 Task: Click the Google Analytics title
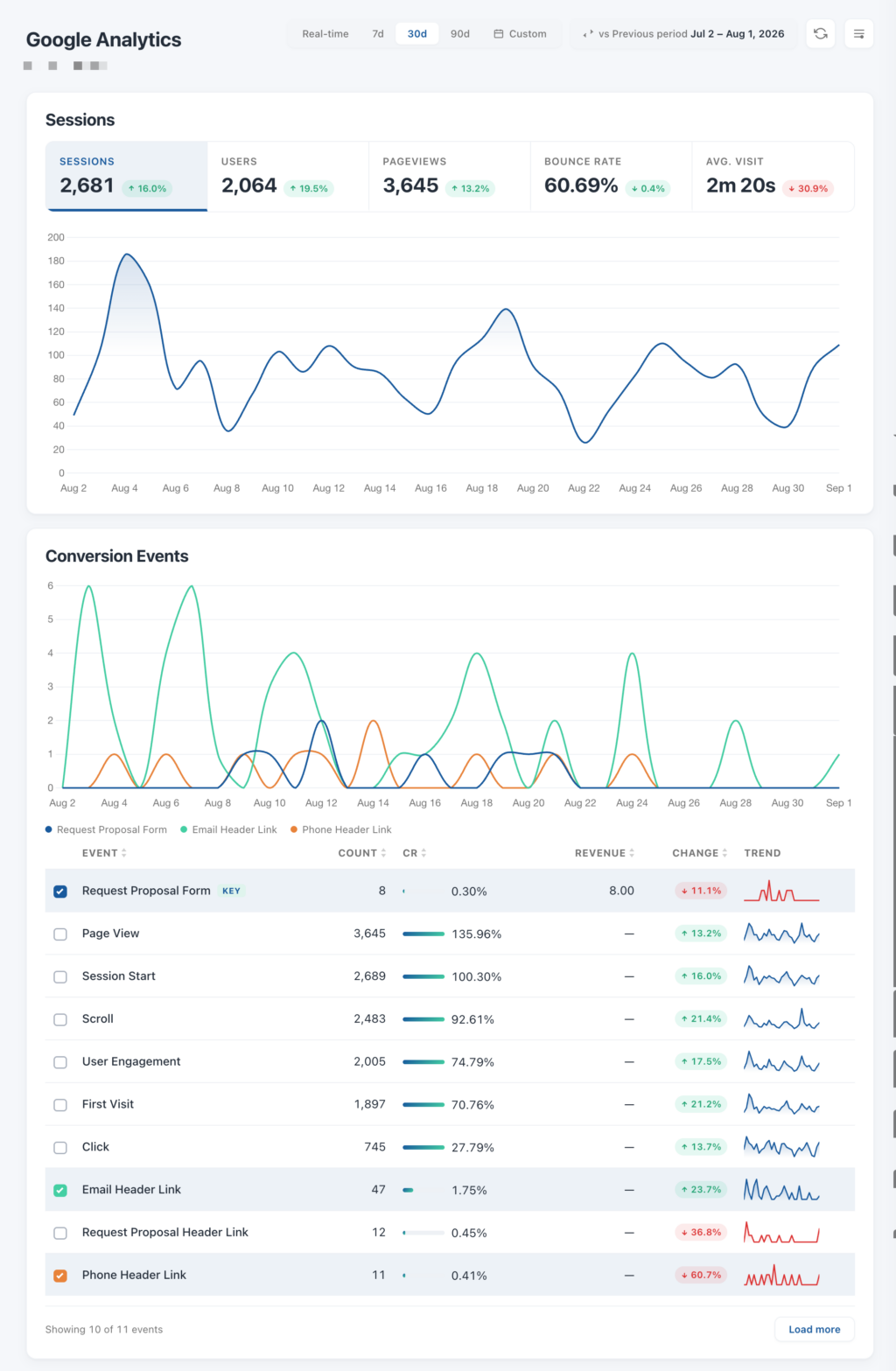click(x=103, y=39)
